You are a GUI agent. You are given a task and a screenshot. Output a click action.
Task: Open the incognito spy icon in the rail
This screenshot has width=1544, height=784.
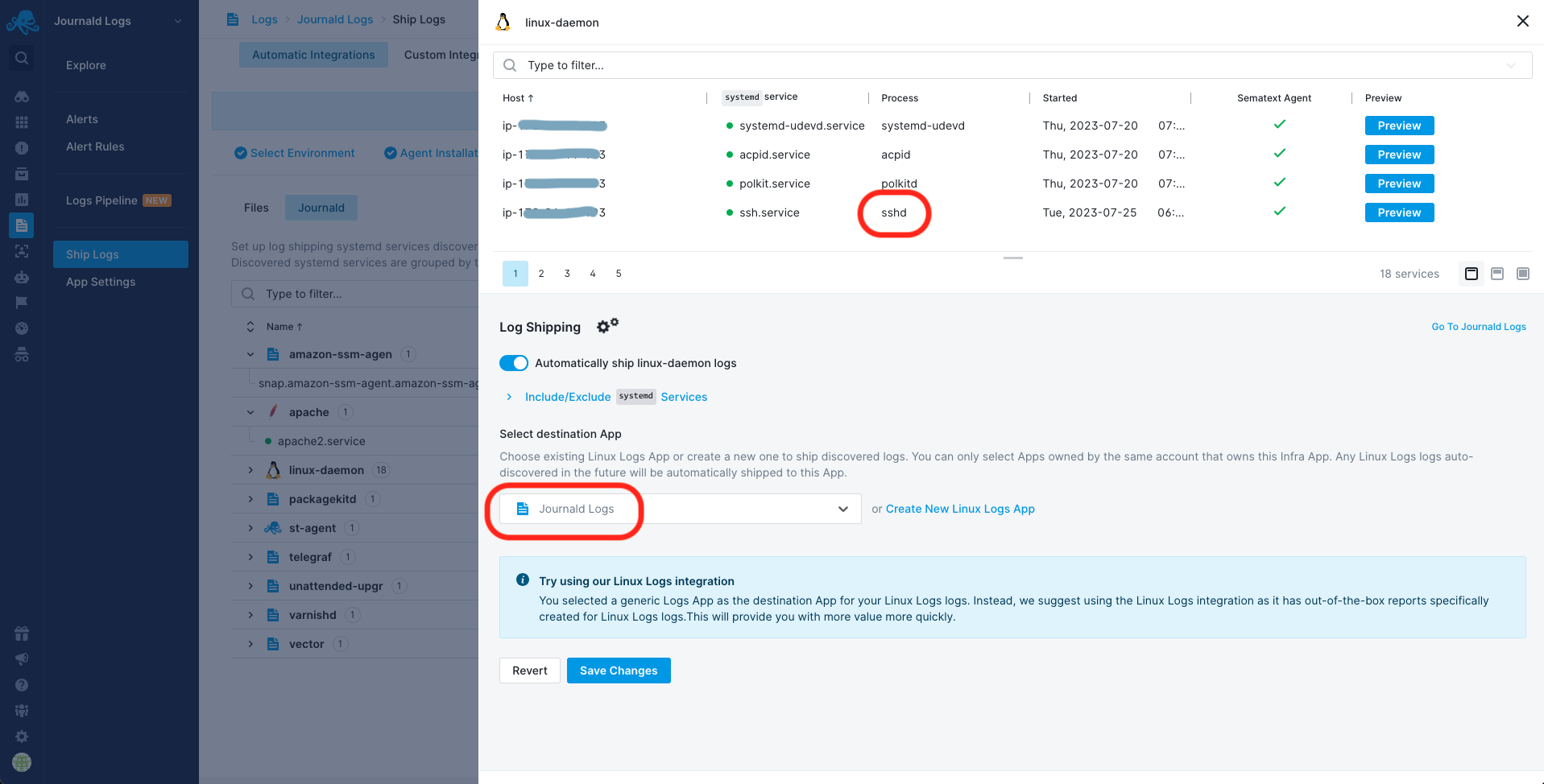22,354
